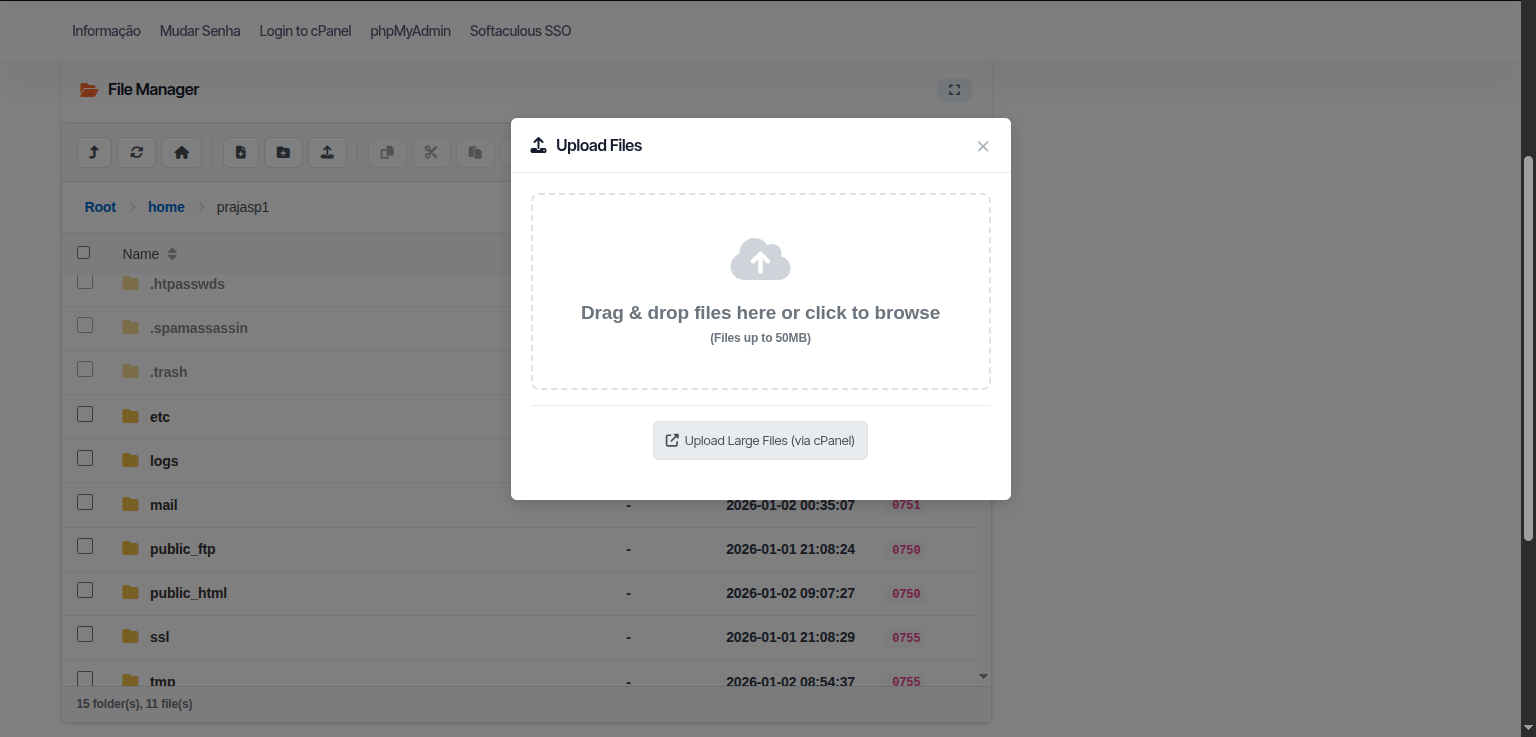
Task: Toggle fullscreen with the expand icon
Action: click(953, 89)
